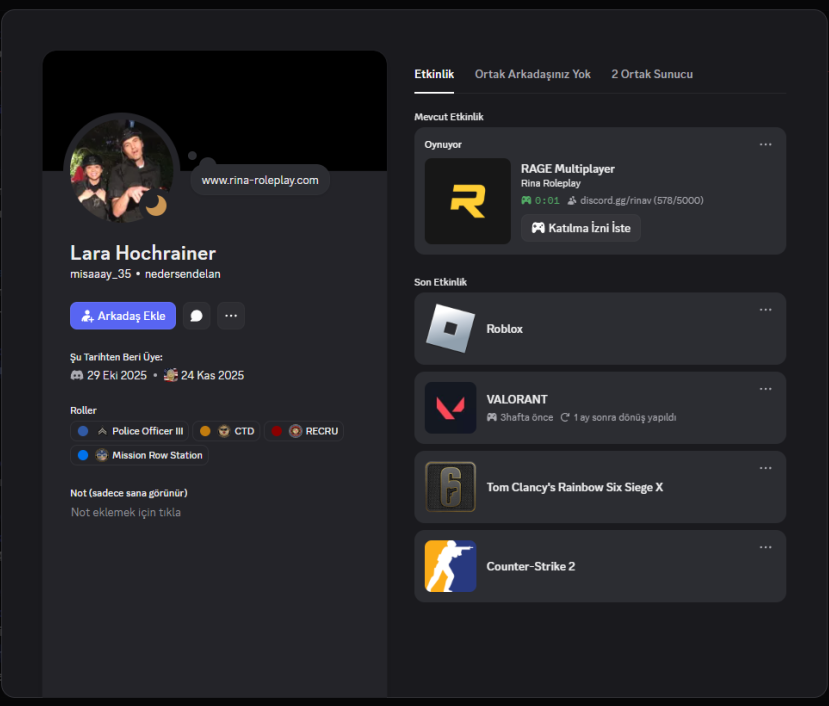
Task: Open VALORANT activity more options
Action: 765,389
